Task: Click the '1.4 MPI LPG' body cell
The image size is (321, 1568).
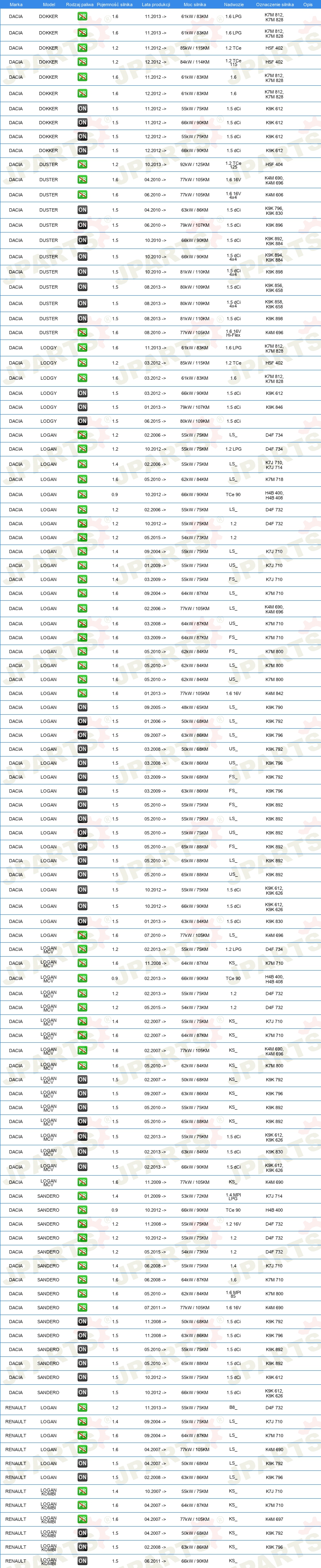Action: point(233,1197)
